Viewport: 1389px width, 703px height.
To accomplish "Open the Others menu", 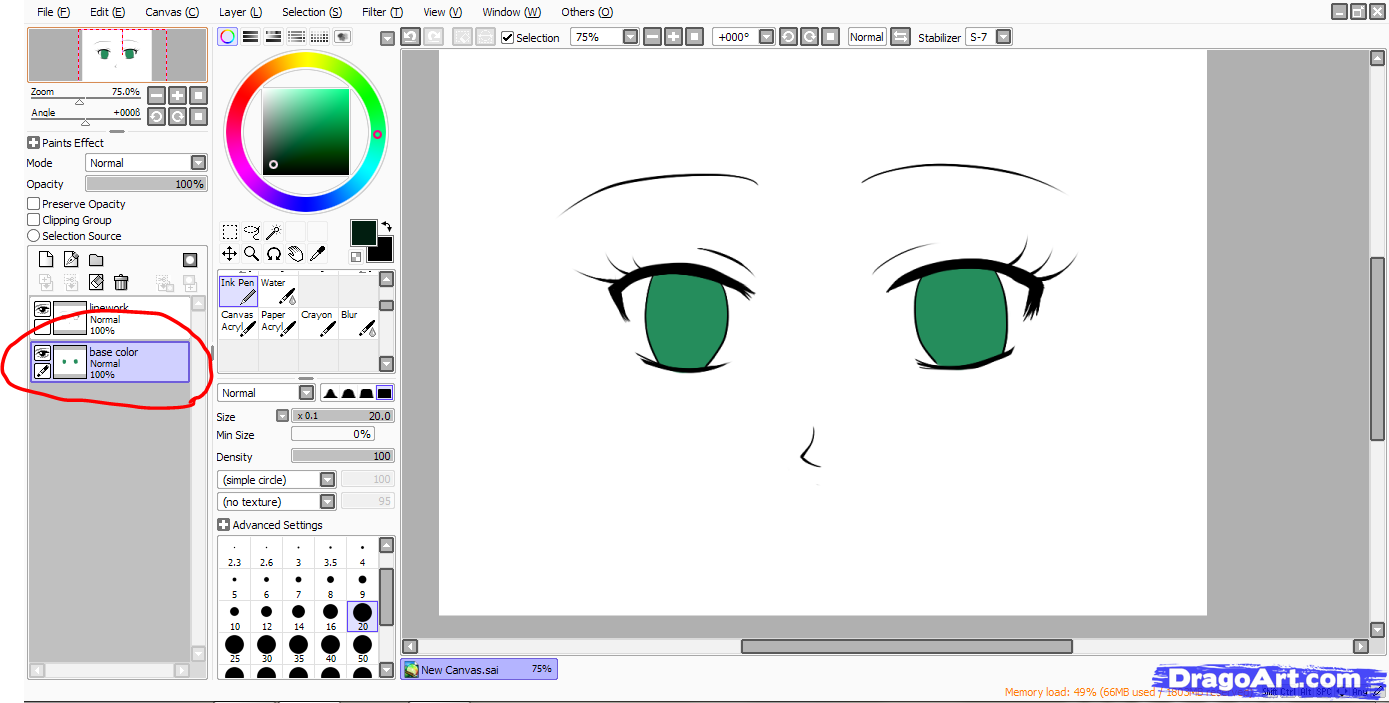I will [x=586, y=12].
